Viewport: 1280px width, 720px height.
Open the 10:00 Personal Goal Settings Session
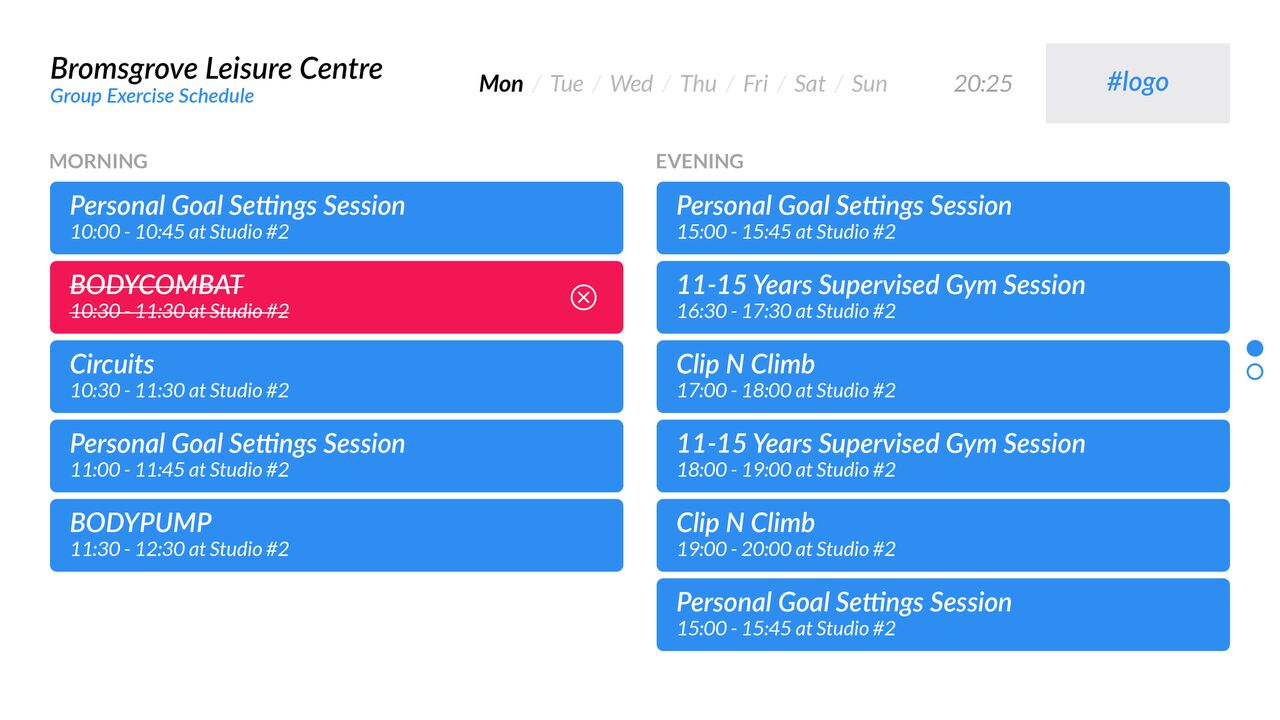(x=336, y=217)
